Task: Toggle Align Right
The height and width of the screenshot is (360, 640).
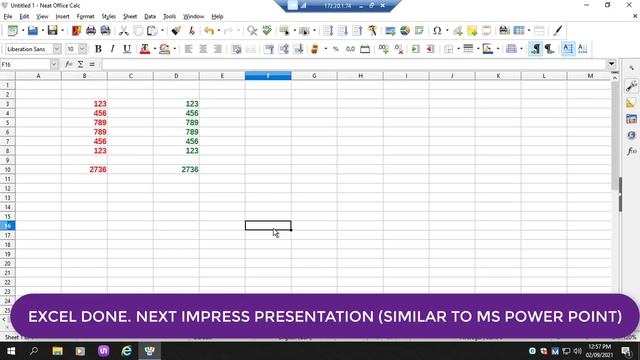Action: coord(218,49)
